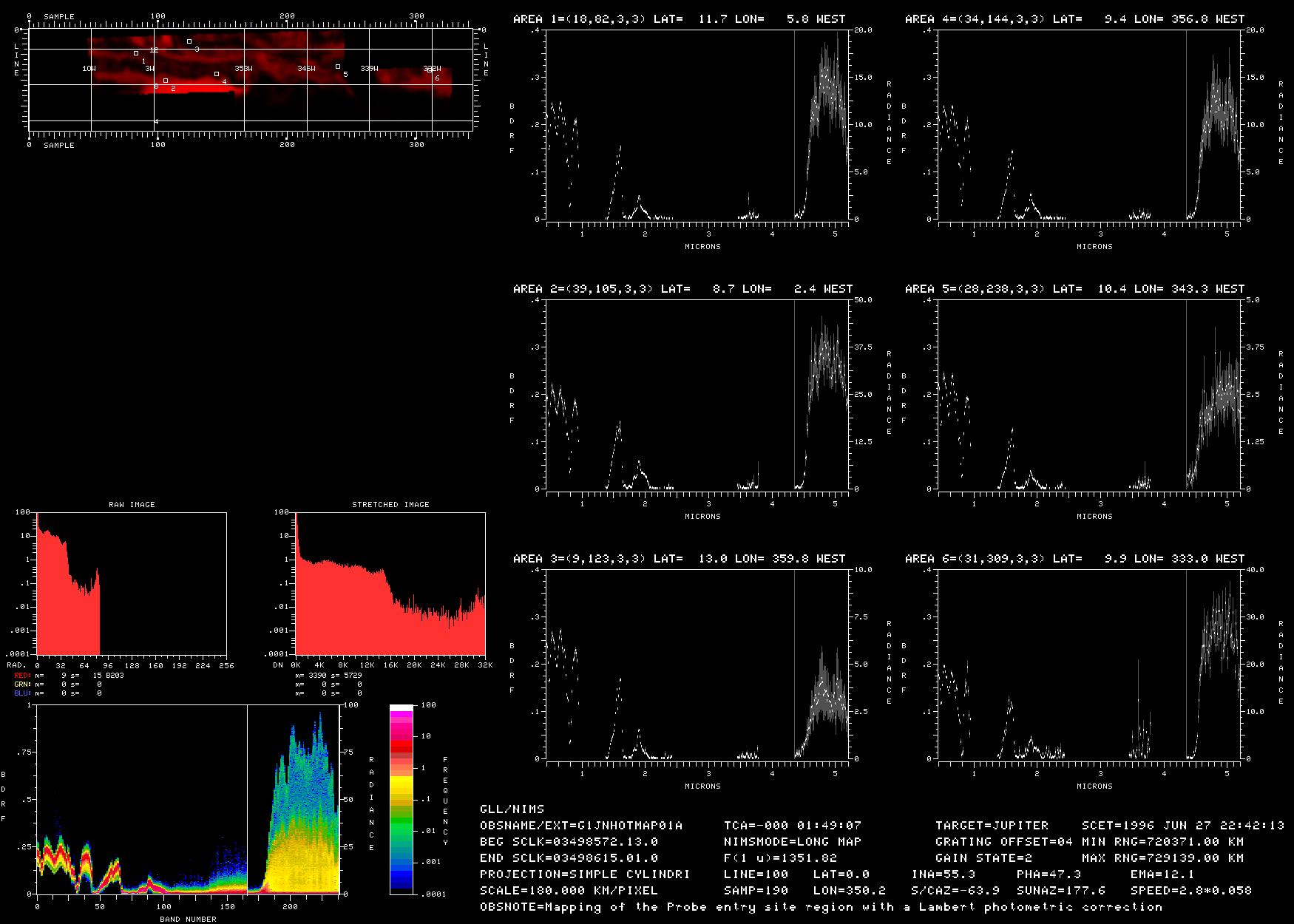This screenshot has width=1294, height=924.
Task: Select the RAW IMAGE histogram title
Action: (132, 505)
